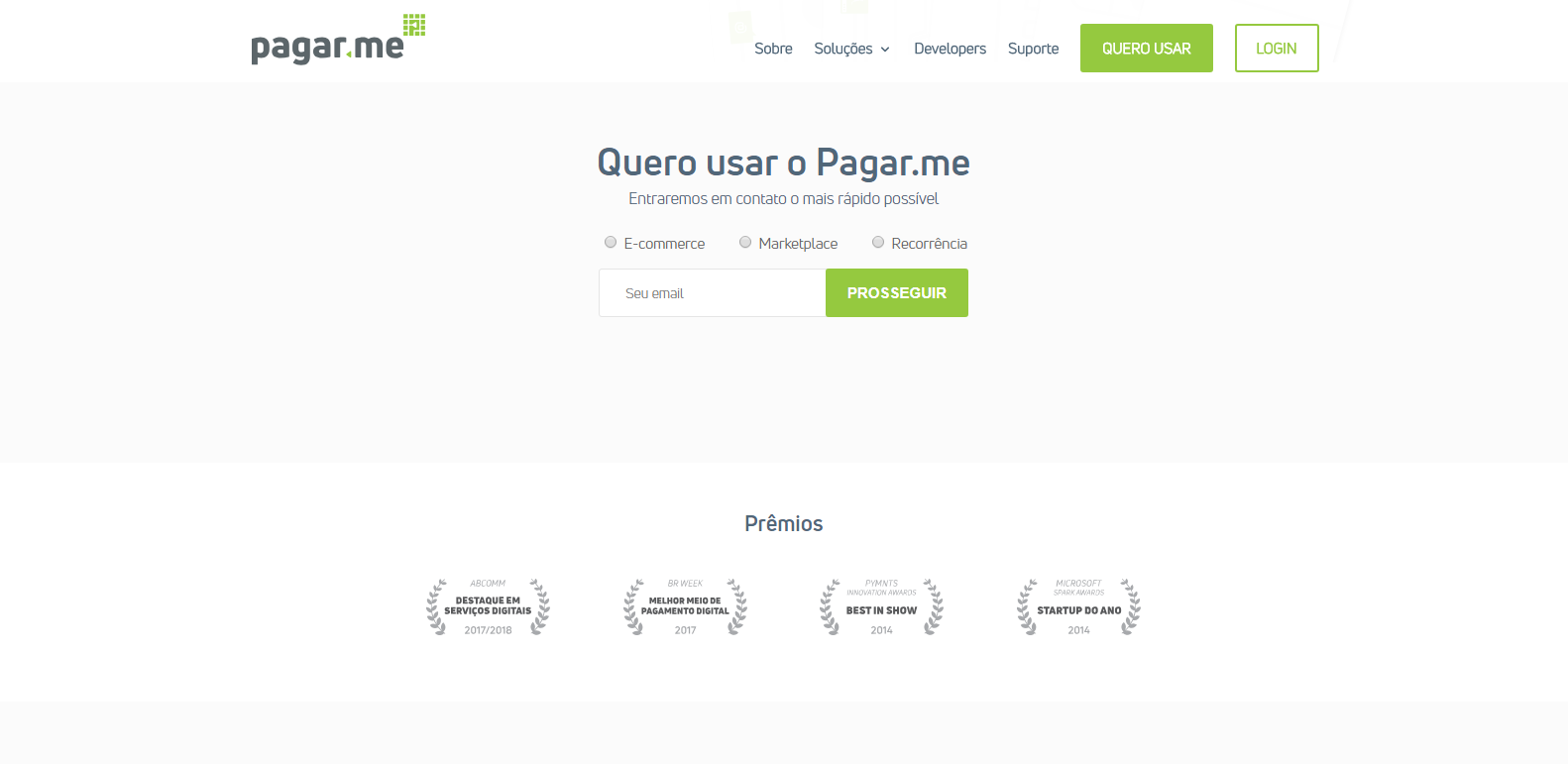Viewport: 1568px width, 764px height.
Task: Click the Entraremos em contato subtitle text
Action: [x=784, y=199]
